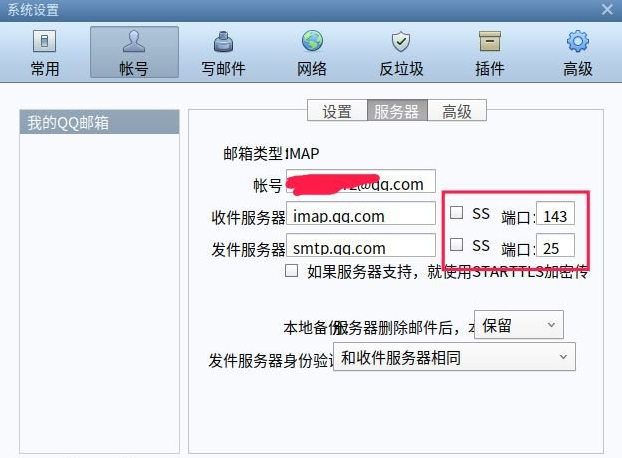The height and width of the screenshot is (458, 622).
Task: Click the 邮箱类型 IMAP text
Action: pyautogui.click(x=271, y=153)
